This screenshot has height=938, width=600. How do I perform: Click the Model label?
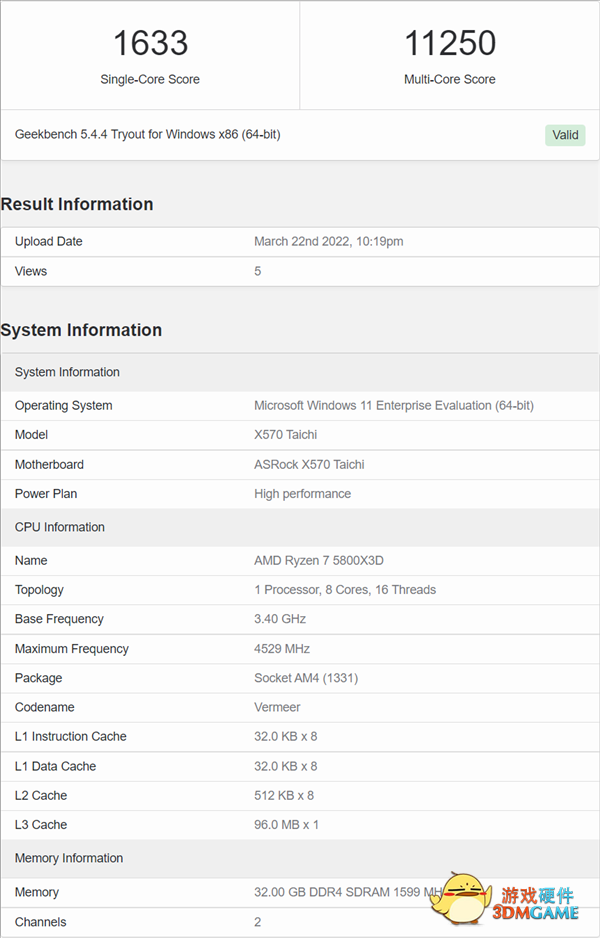point(31,435)
